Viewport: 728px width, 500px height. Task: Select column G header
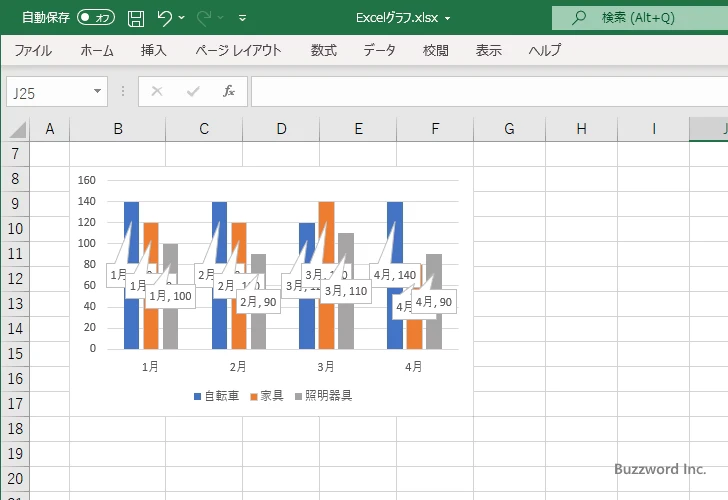coord(509,129)
